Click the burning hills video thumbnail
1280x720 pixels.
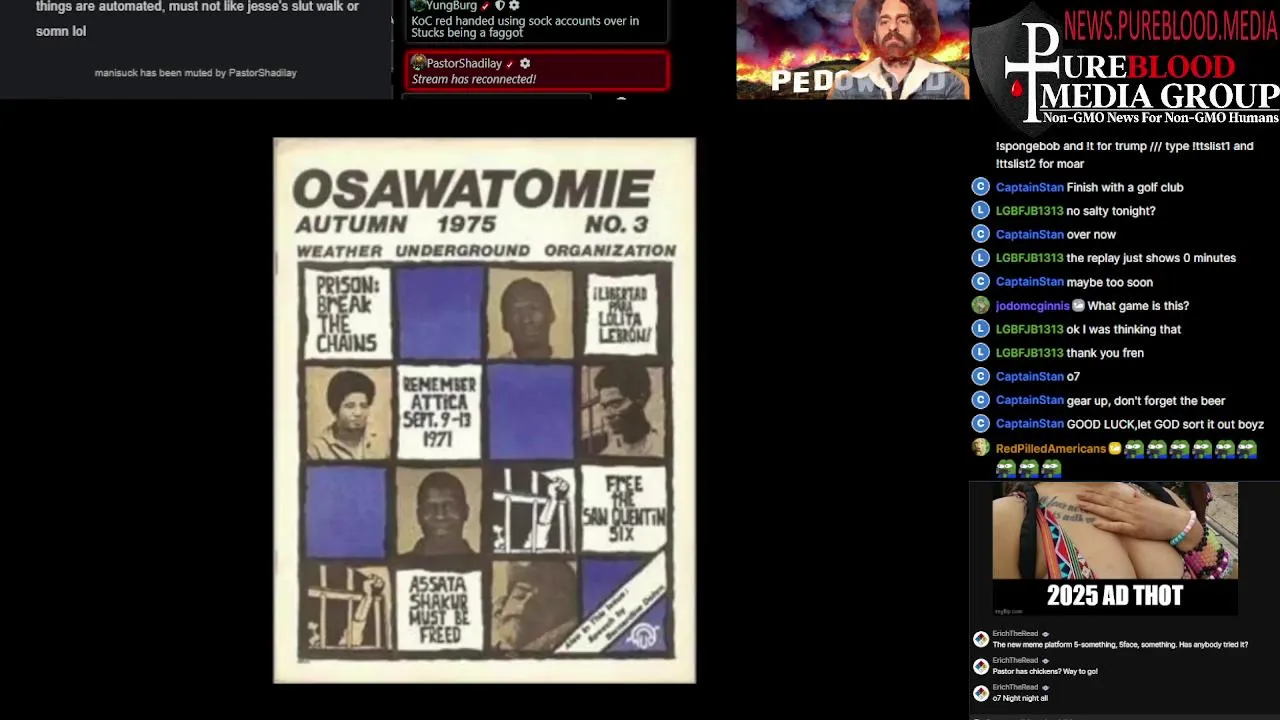point(852,49)
